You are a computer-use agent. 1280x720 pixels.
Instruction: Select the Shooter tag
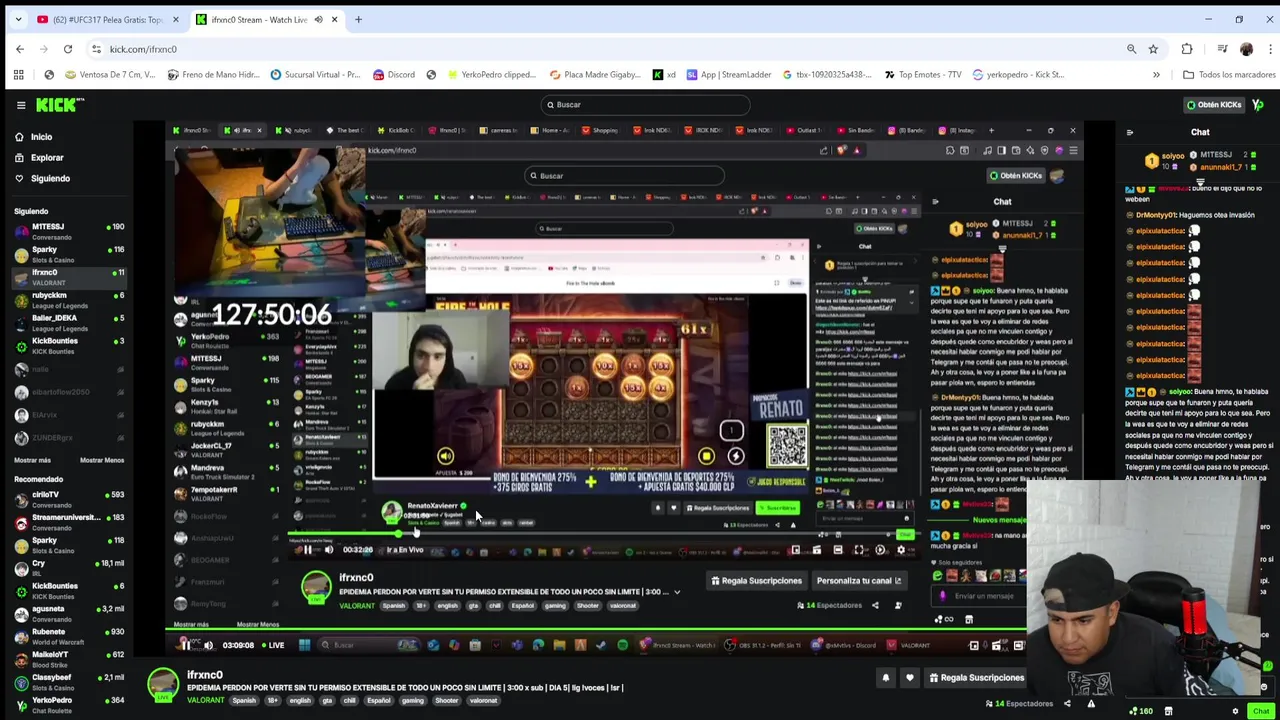(446, 701)
